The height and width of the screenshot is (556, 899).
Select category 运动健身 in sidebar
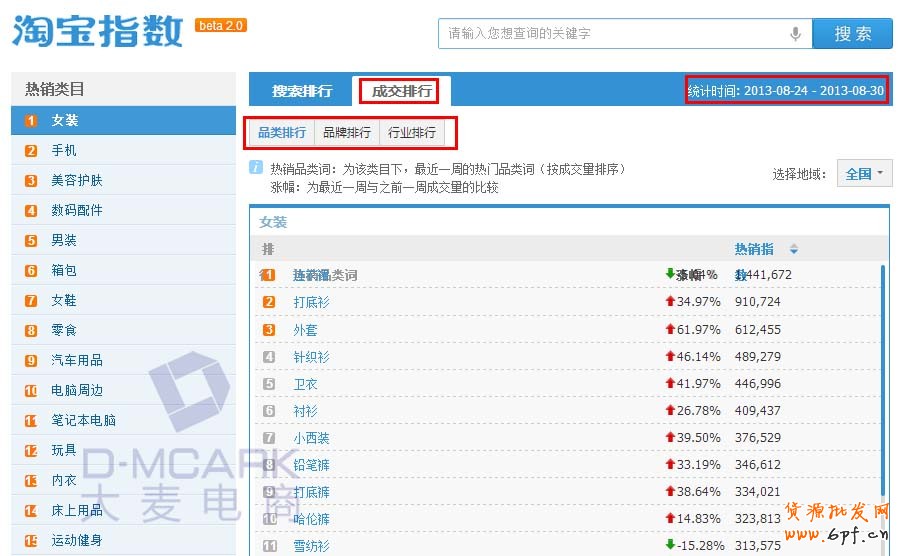[x=123, y=540]
